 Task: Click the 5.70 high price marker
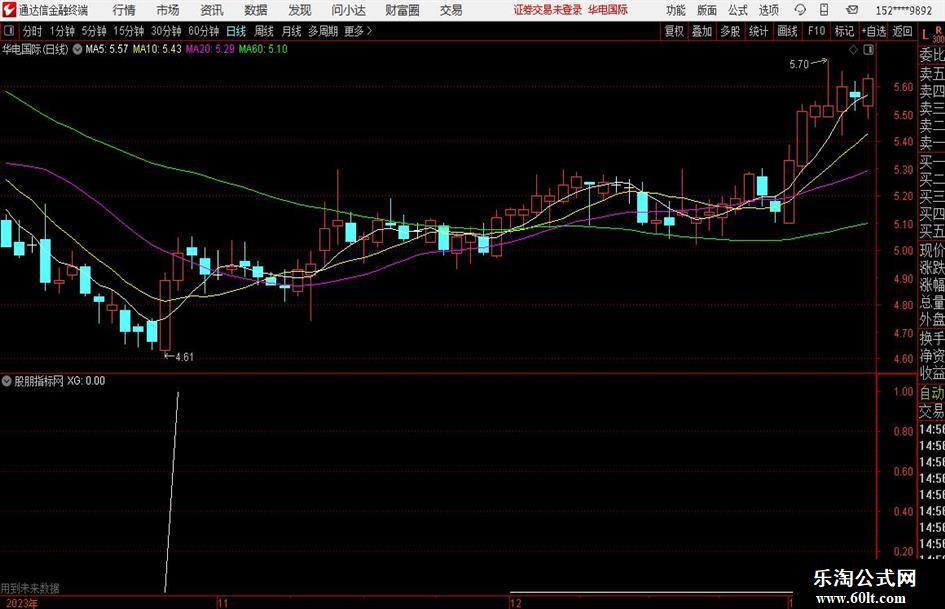[799, 64]
